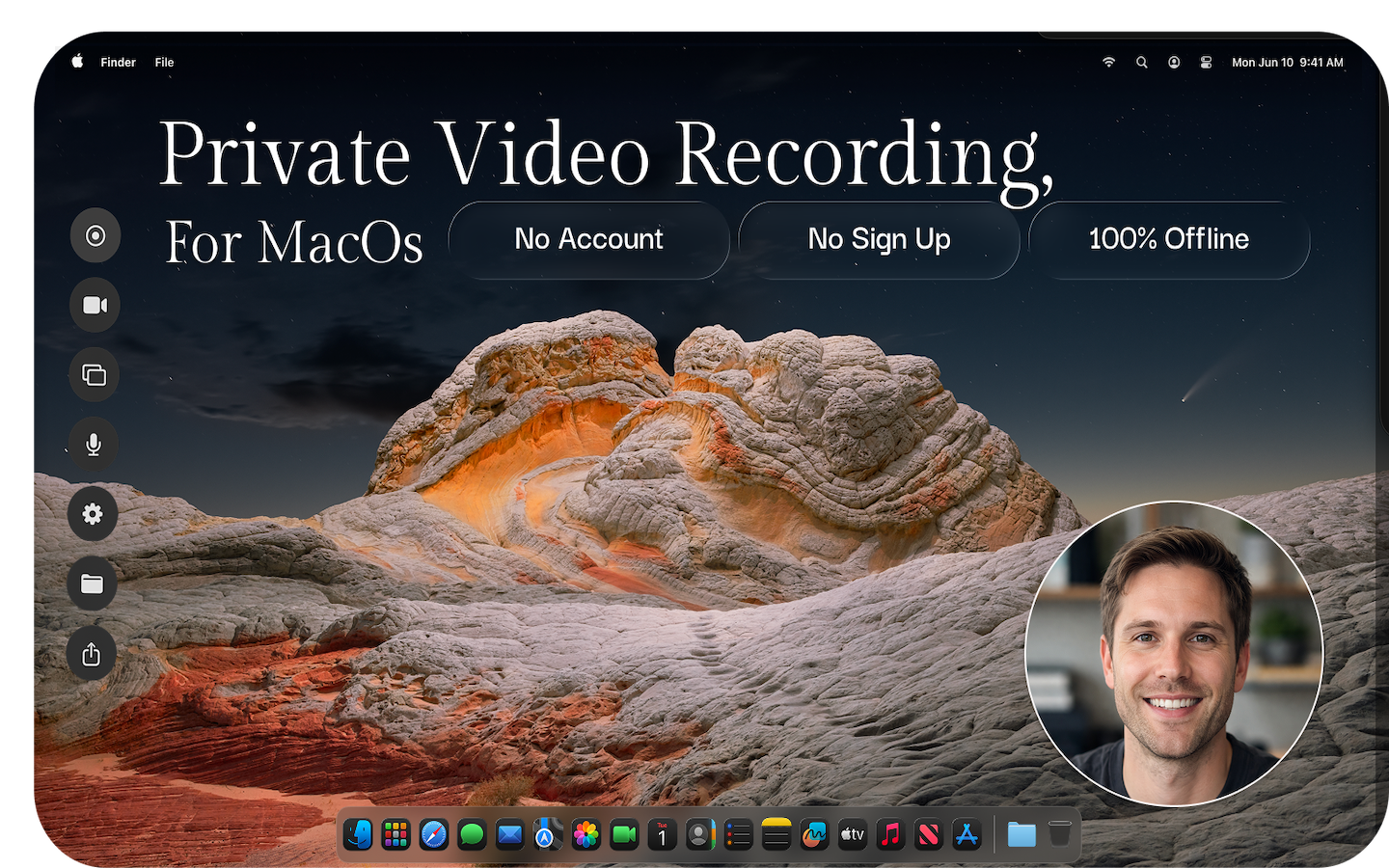Open the recorder settings gear

coord(93,514)
